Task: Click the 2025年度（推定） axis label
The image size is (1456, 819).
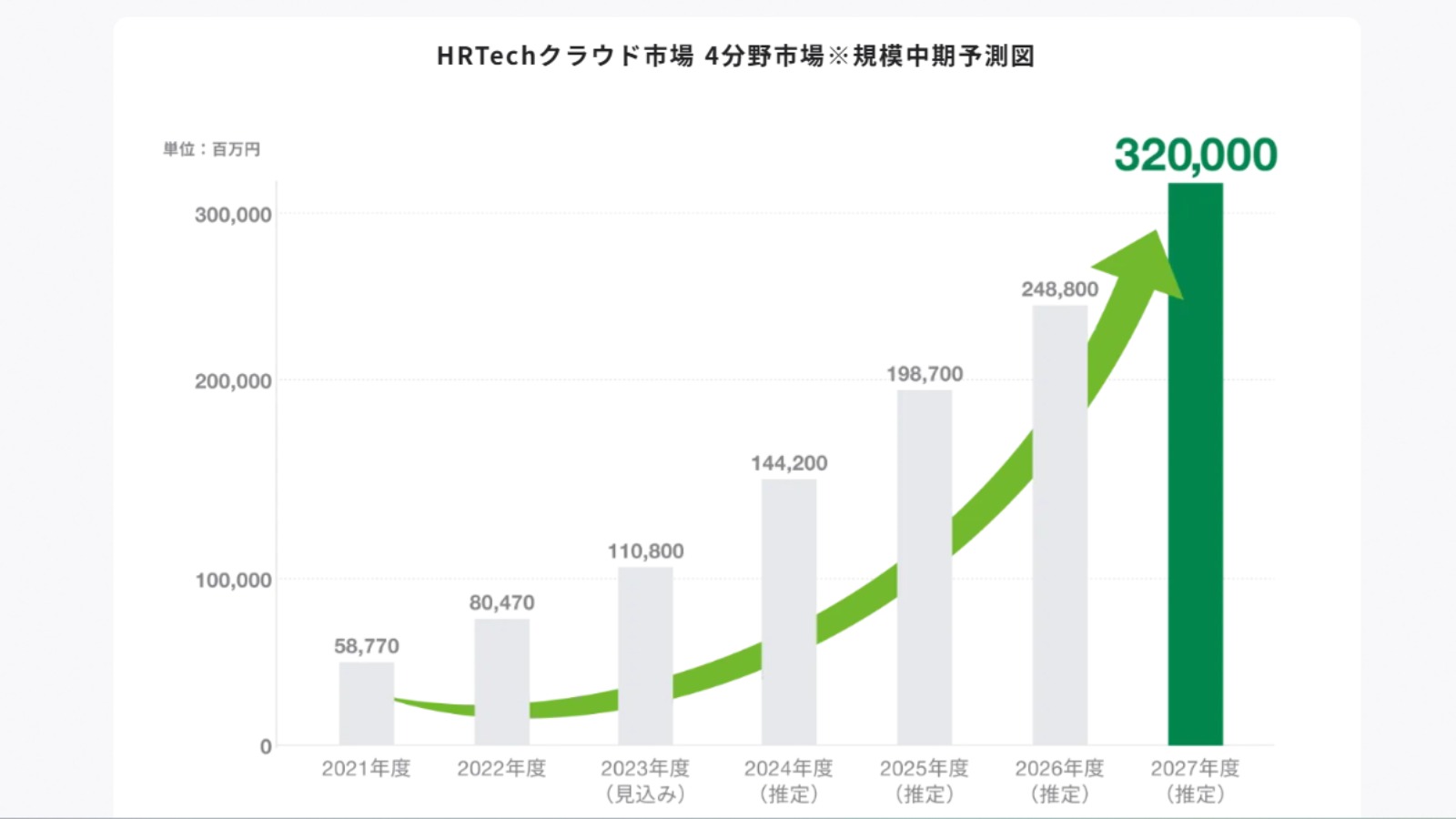Action: coord(925,781)
